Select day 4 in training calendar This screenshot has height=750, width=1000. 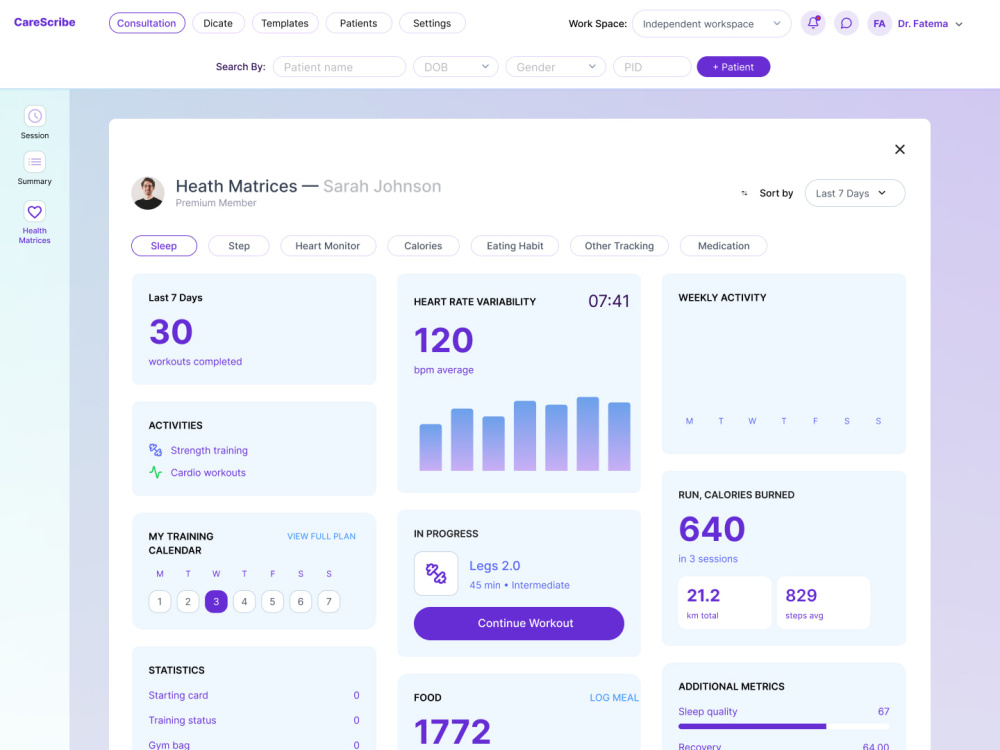244,601
